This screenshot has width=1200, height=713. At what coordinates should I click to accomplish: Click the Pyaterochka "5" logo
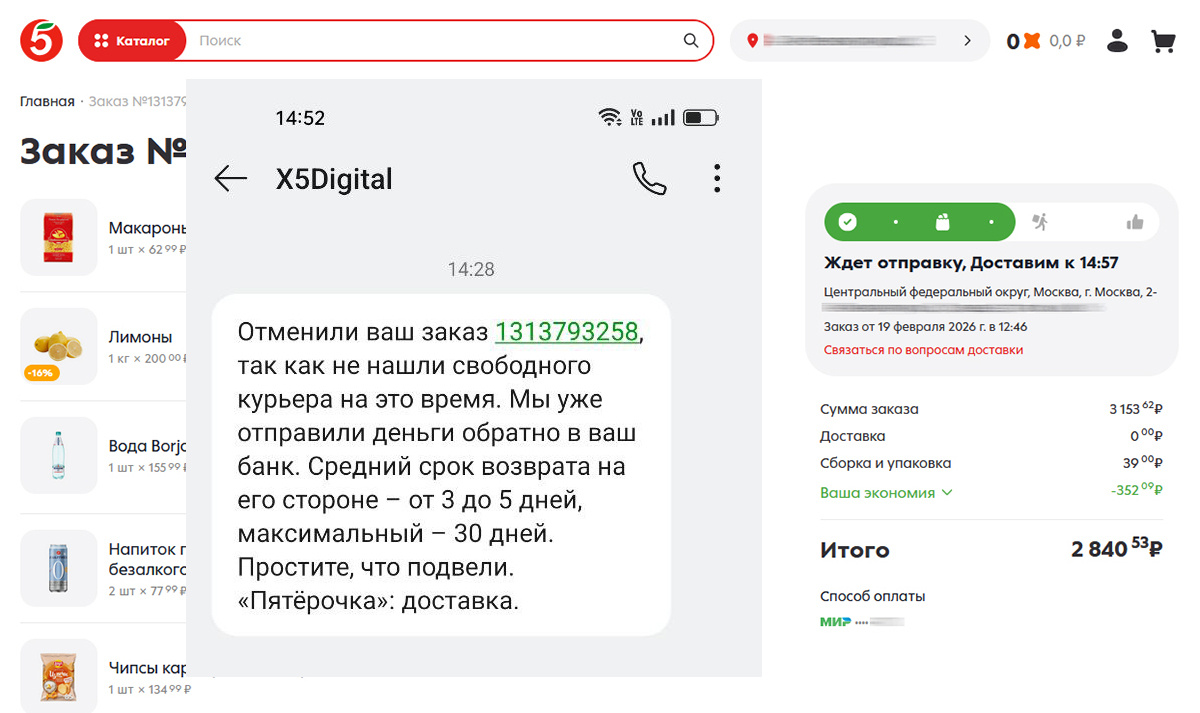[x=41, y=40]
